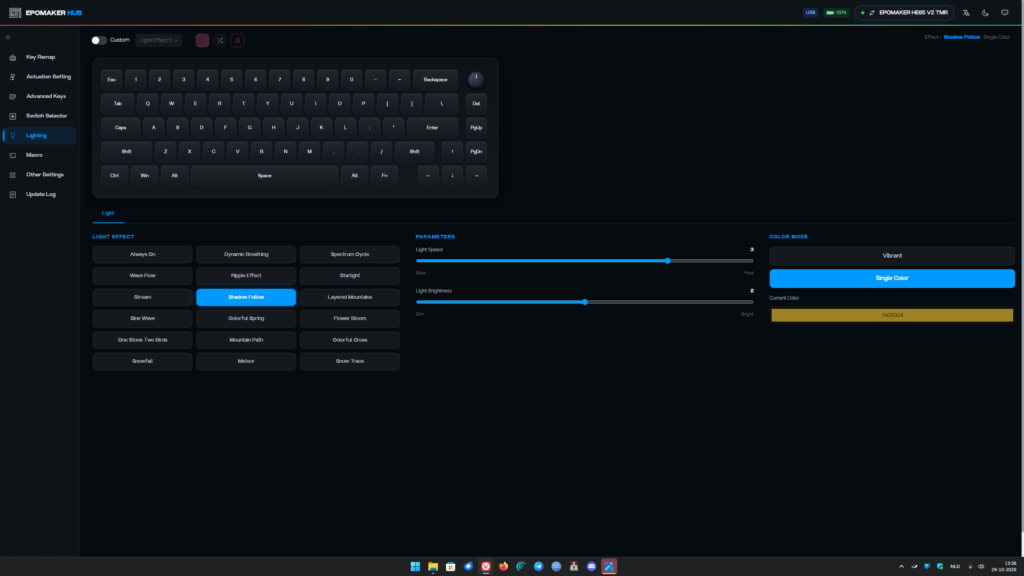
Task: Click the Switch Selector sidebar icon
Action: (12, 116)
